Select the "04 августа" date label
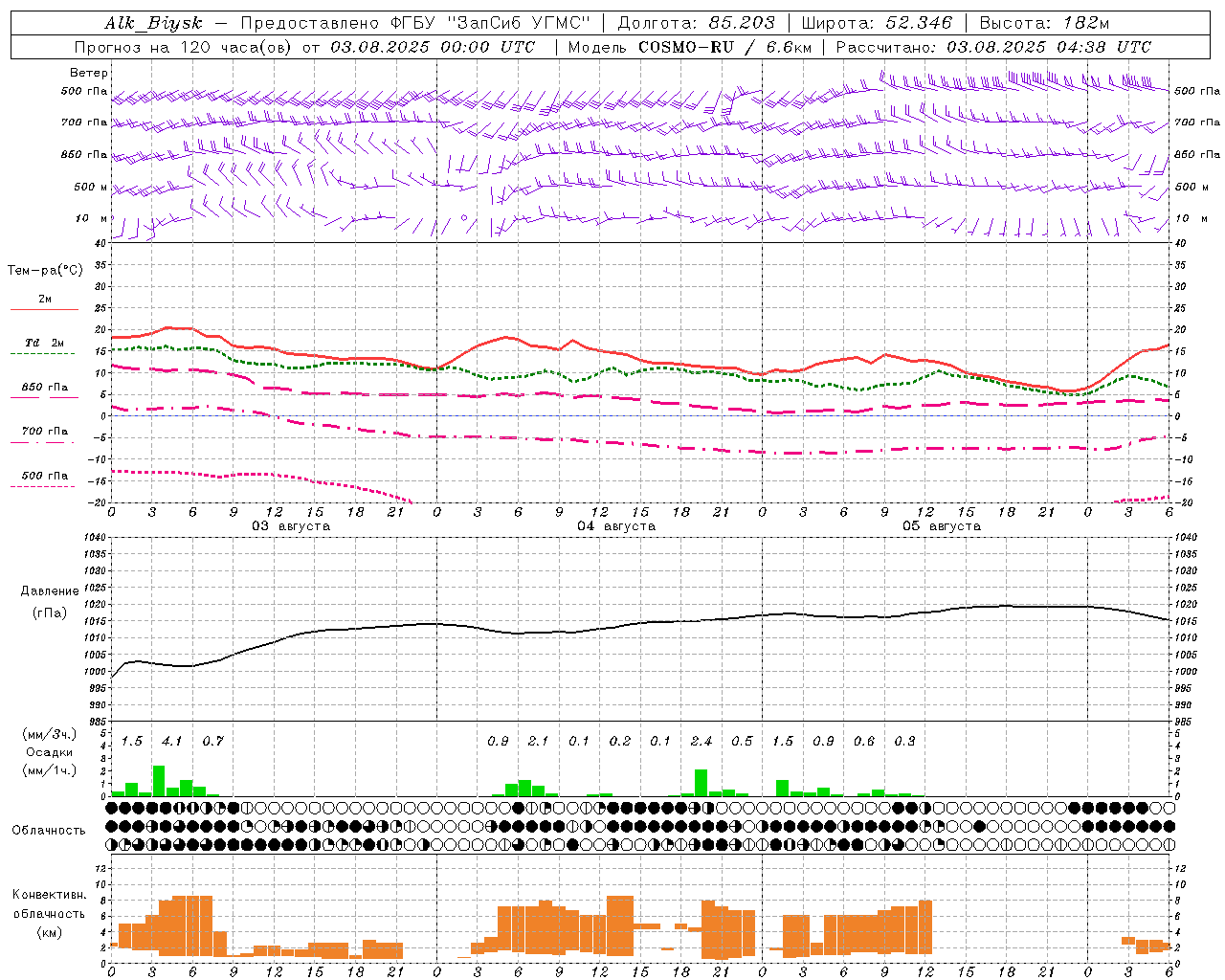This screenshot has height=980, width=1225. 616,526
